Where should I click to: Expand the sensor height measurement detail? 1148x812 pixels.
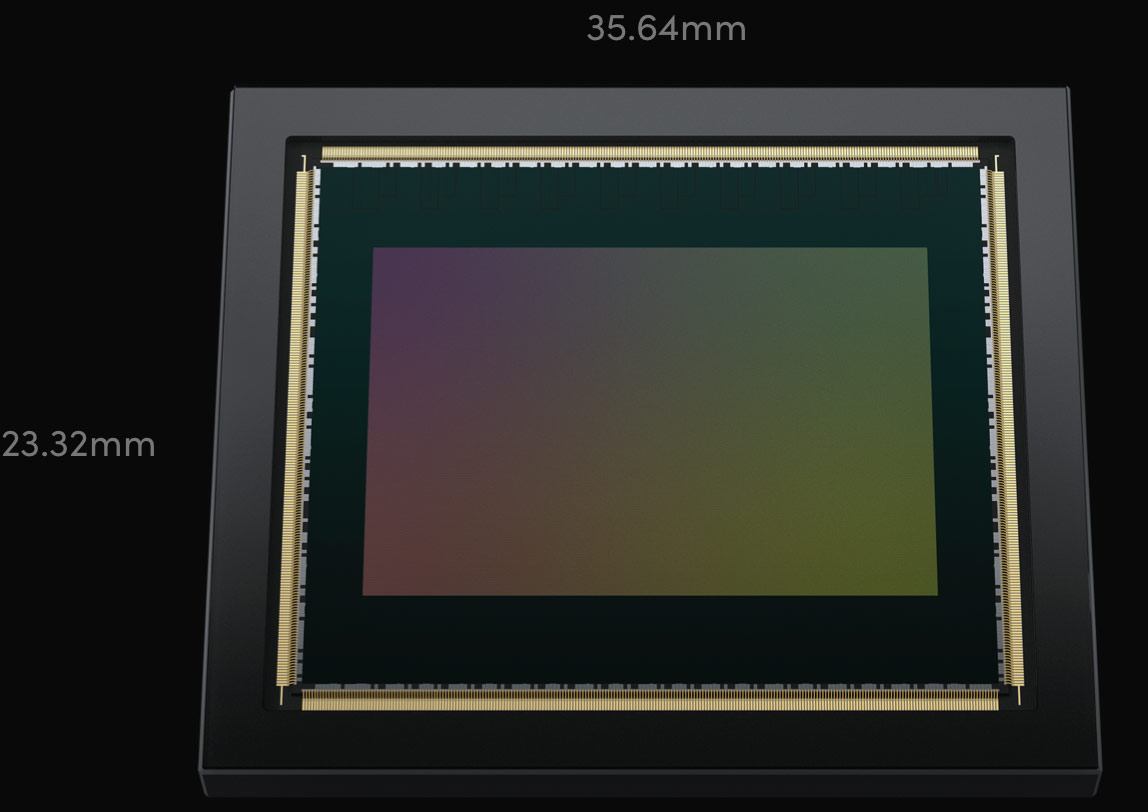click(78, 446)
